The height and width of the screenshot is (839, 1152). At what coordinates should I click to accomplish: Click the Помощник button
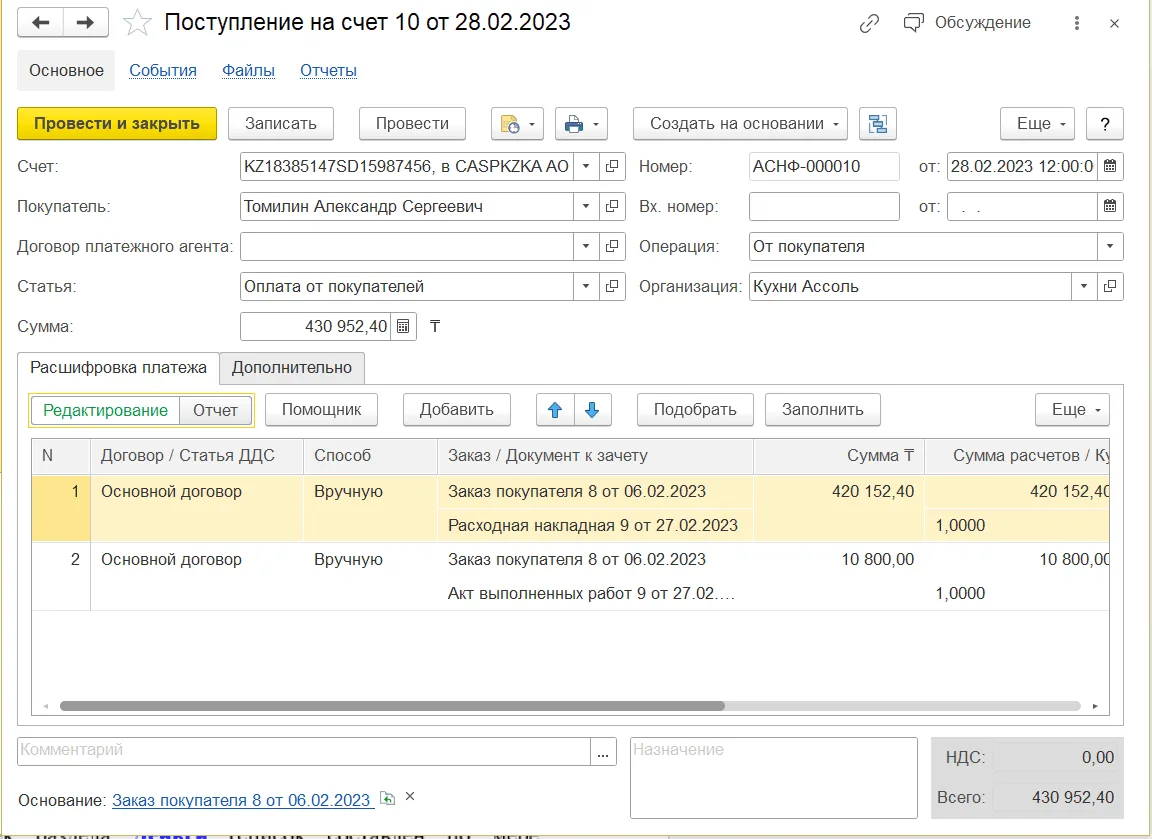[322, 410]
